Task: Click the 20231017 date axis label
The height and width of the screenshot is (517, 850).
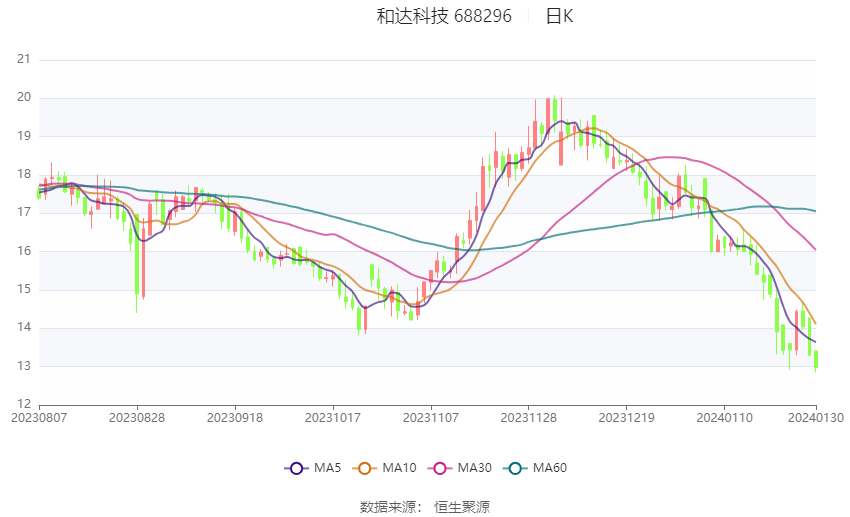Action: (x=333, y=418)
